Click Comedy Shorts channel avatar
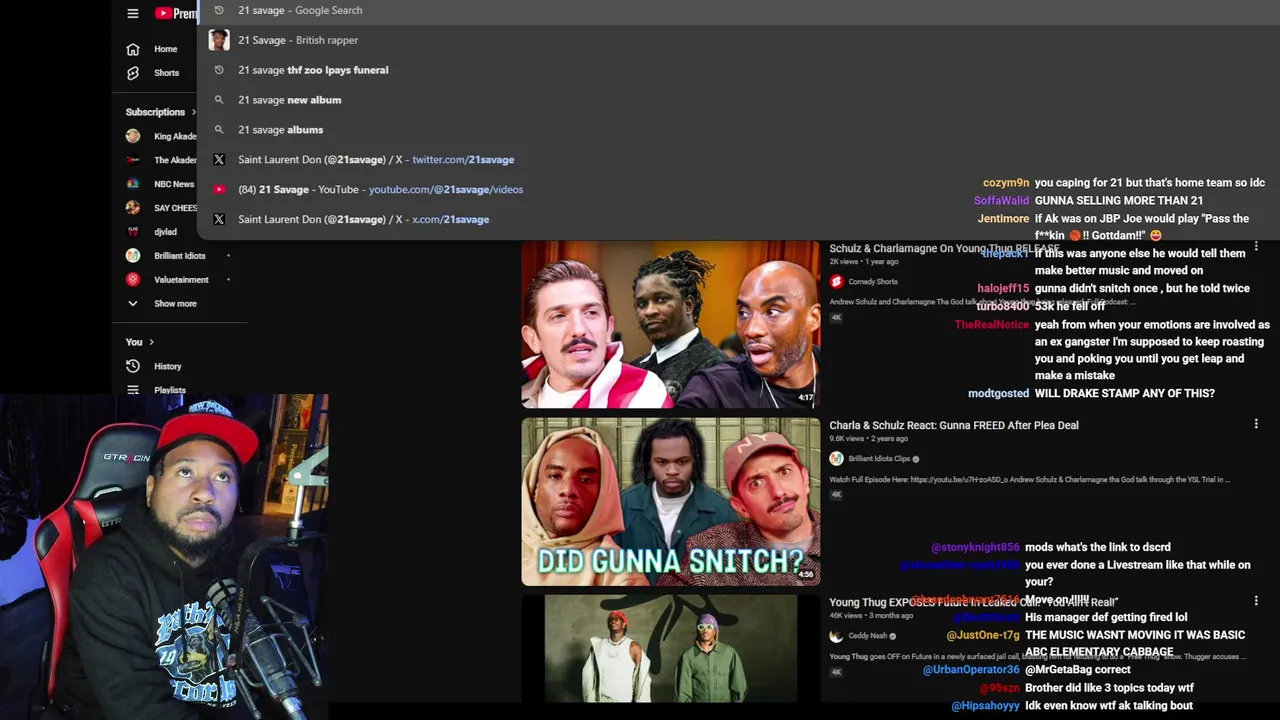 [836, 282]
